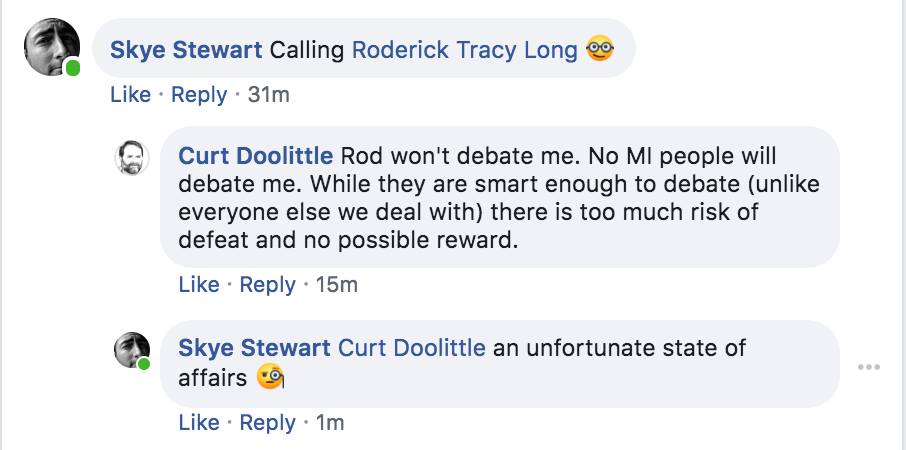Click the nerd face emoji
The image size is (906, 450).
599,48
